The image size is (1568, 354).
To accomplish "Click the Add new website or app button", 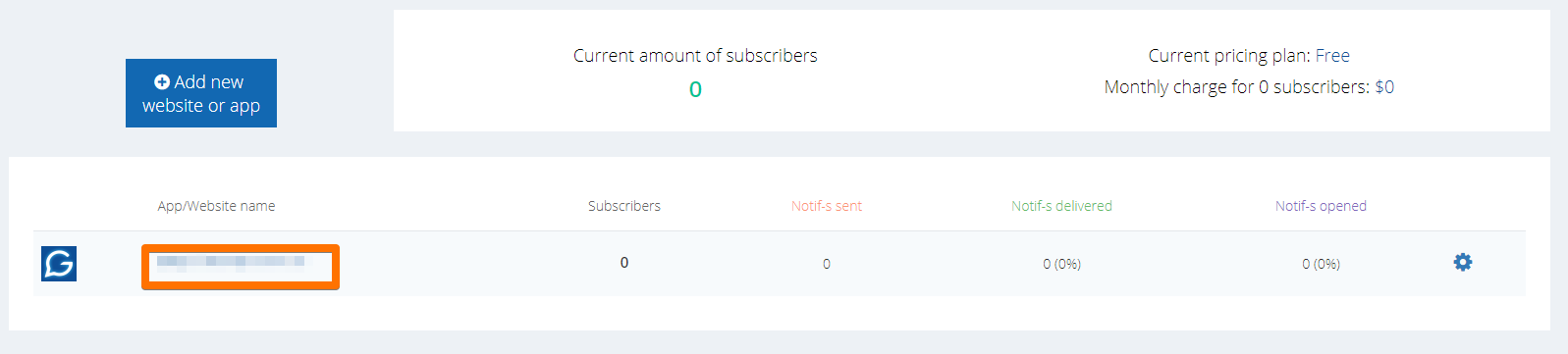I will [201, 93].
